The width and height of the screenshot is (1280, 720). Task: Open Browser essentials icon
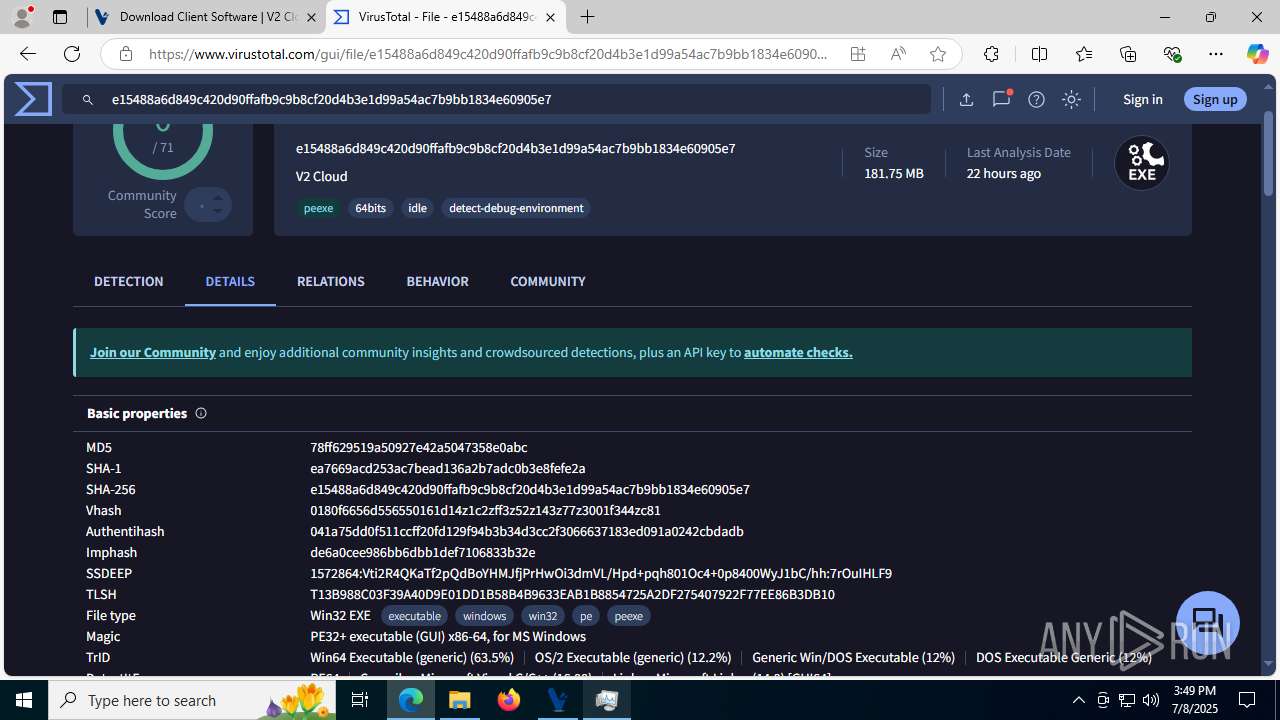pos(1172,54)
